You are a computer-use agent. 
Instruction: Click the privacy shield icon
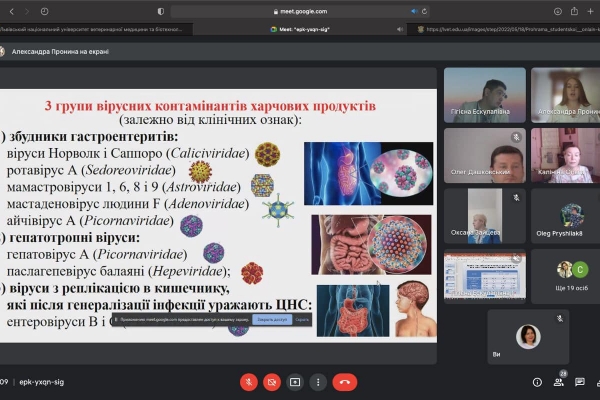[x=161, y=11]
